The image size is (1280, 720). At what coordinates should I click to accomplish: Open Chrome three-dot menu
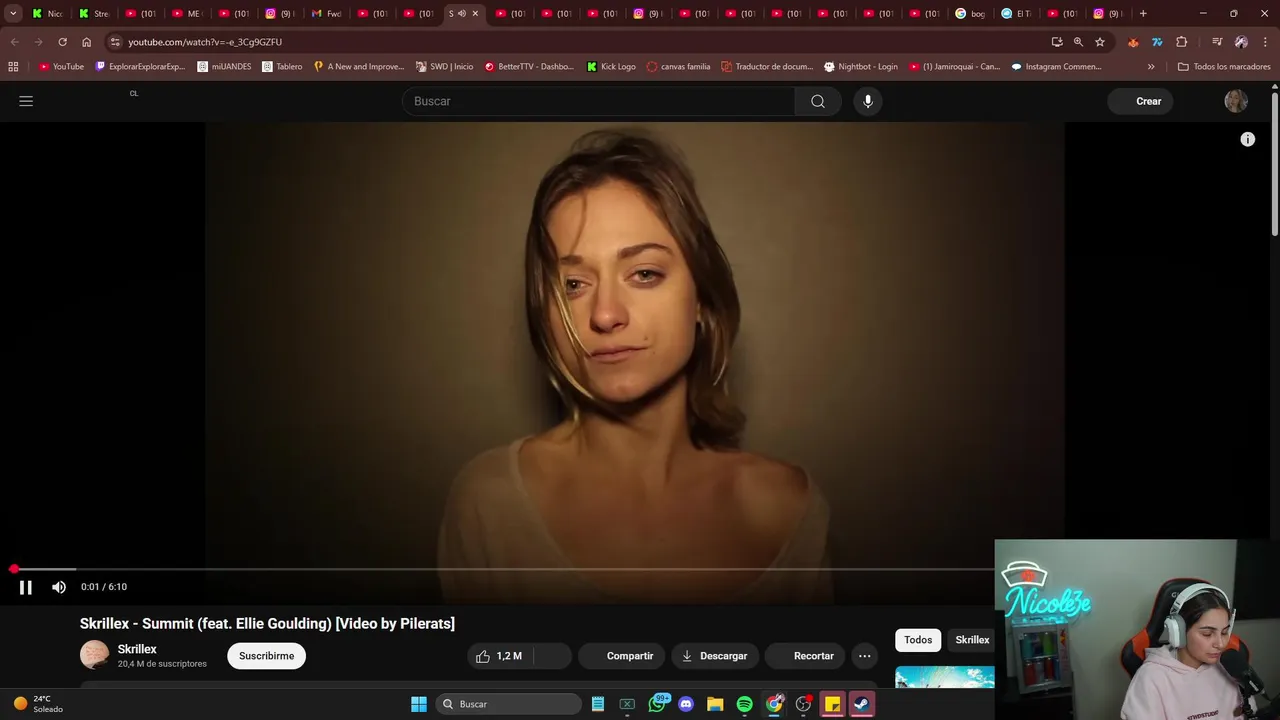pos(1265,42)
